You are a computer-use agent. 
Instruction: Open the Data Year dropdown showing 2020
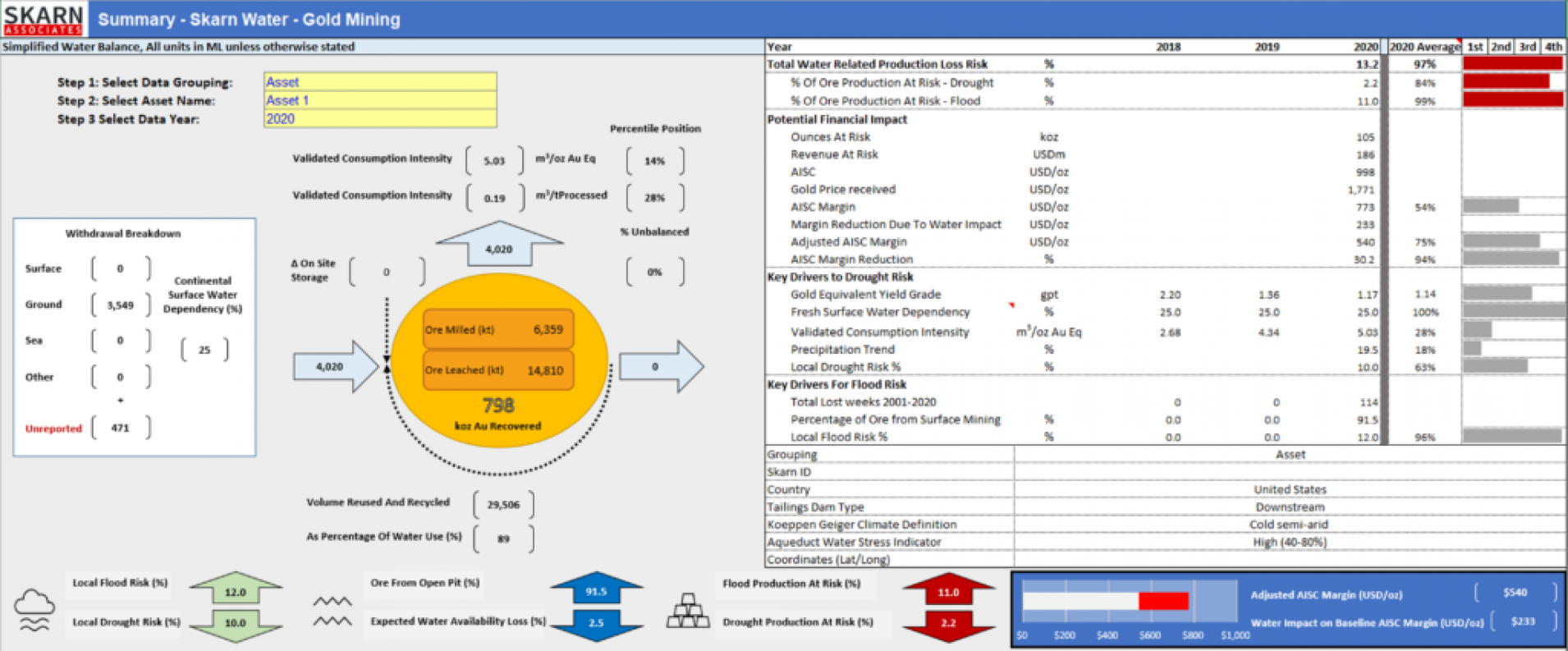380,119
